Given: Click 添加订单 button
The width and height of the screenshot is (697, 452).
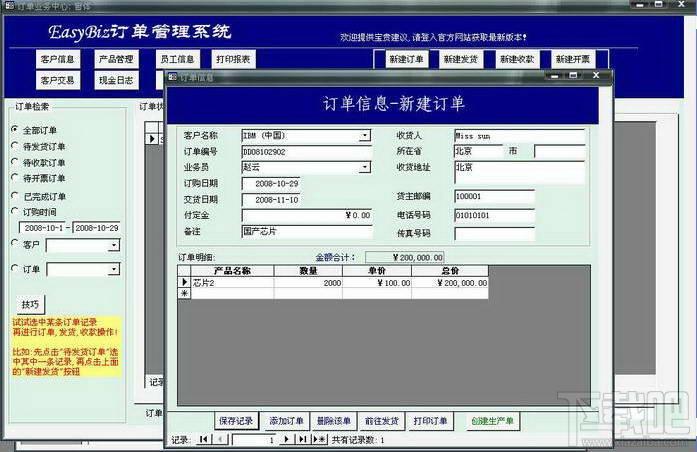Looking at the screenshot, I should tap(286, 421).
